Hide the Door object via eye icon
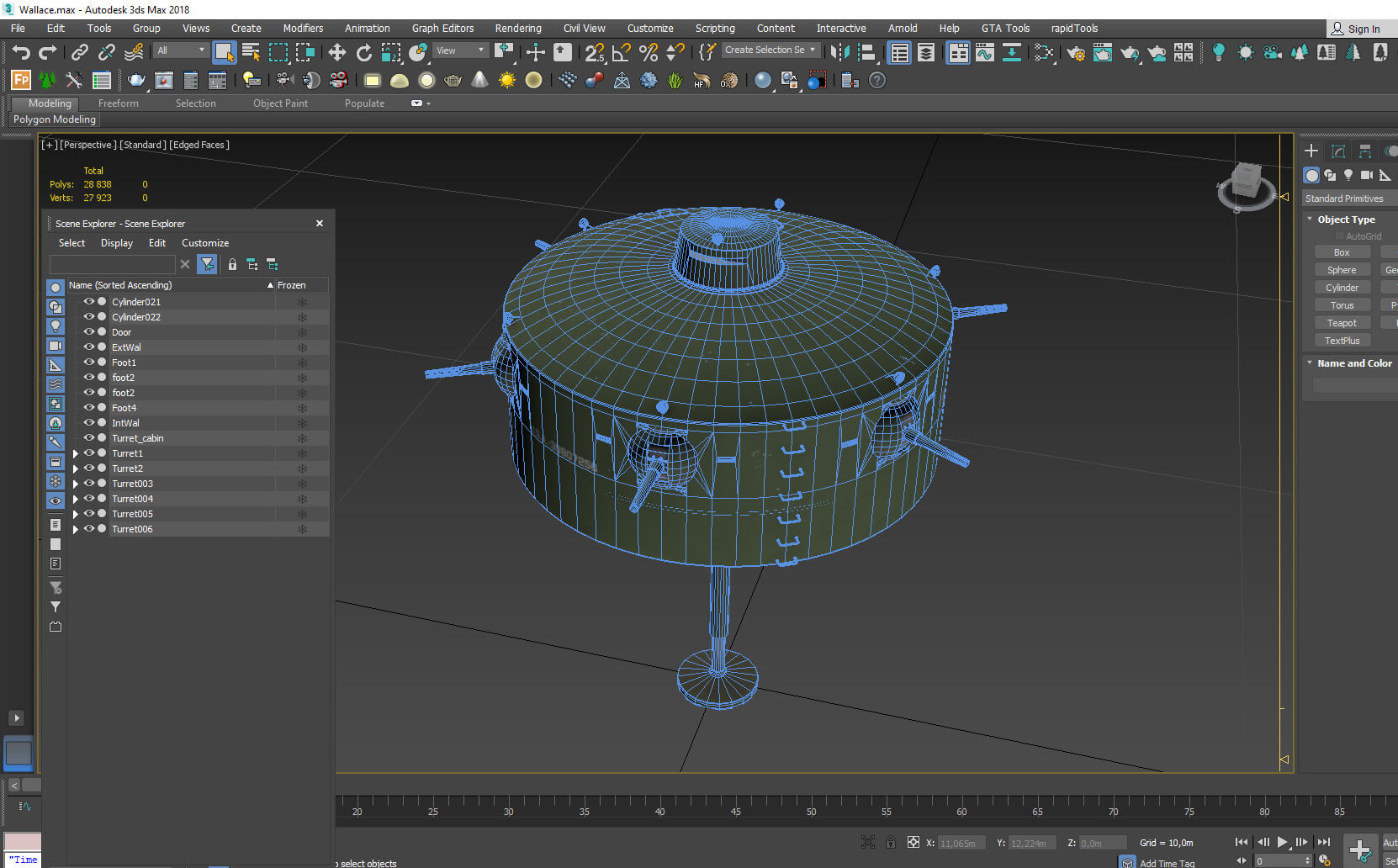Screen dimensions: 1398x868 click(88, 332)
